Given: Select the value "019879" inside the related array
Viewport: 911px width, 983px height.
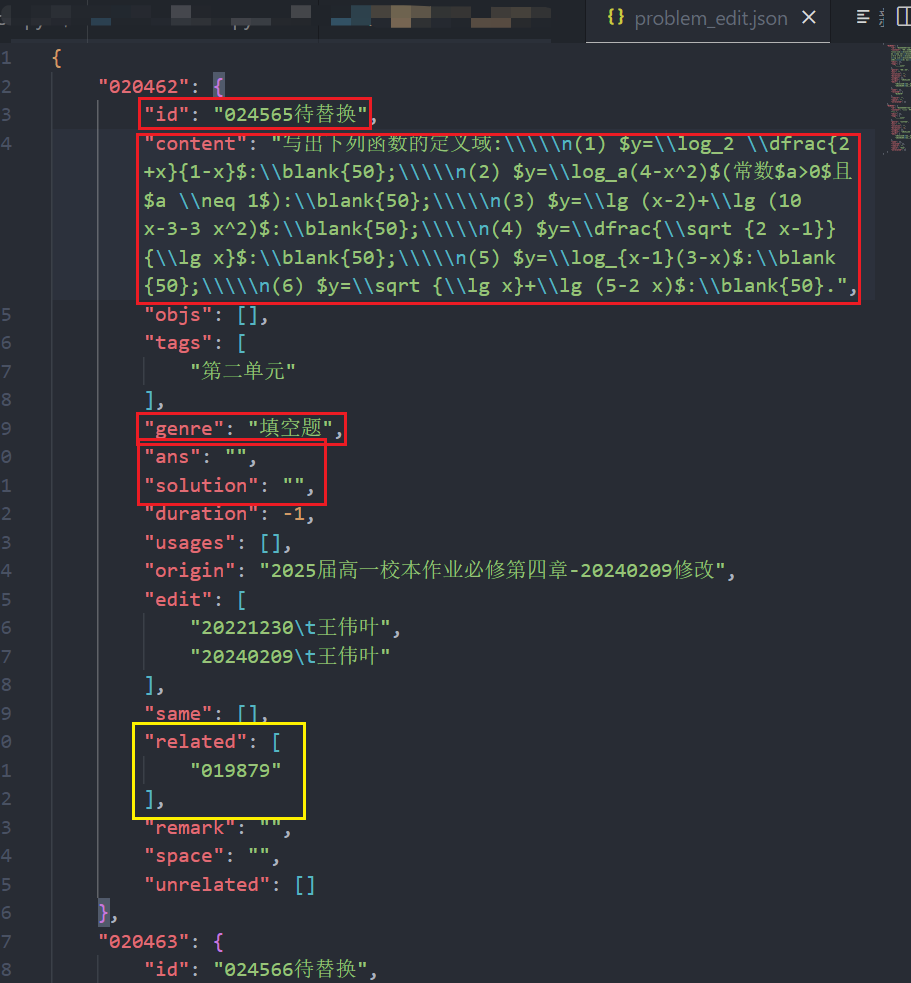Looking at the screenshot, I should tap(237, 770).
